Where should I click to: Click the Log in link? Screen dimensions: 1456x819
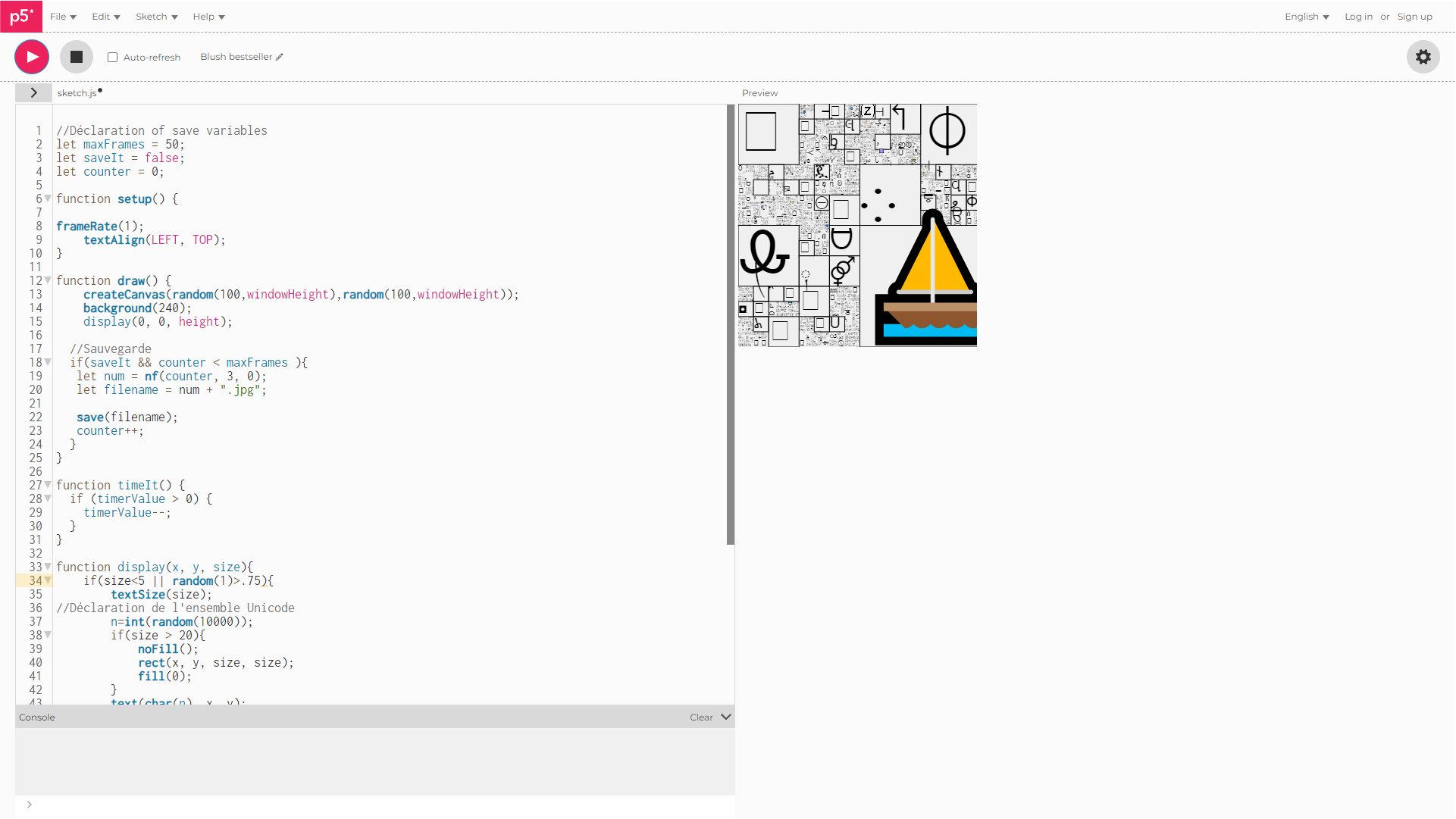(1358, 17)
